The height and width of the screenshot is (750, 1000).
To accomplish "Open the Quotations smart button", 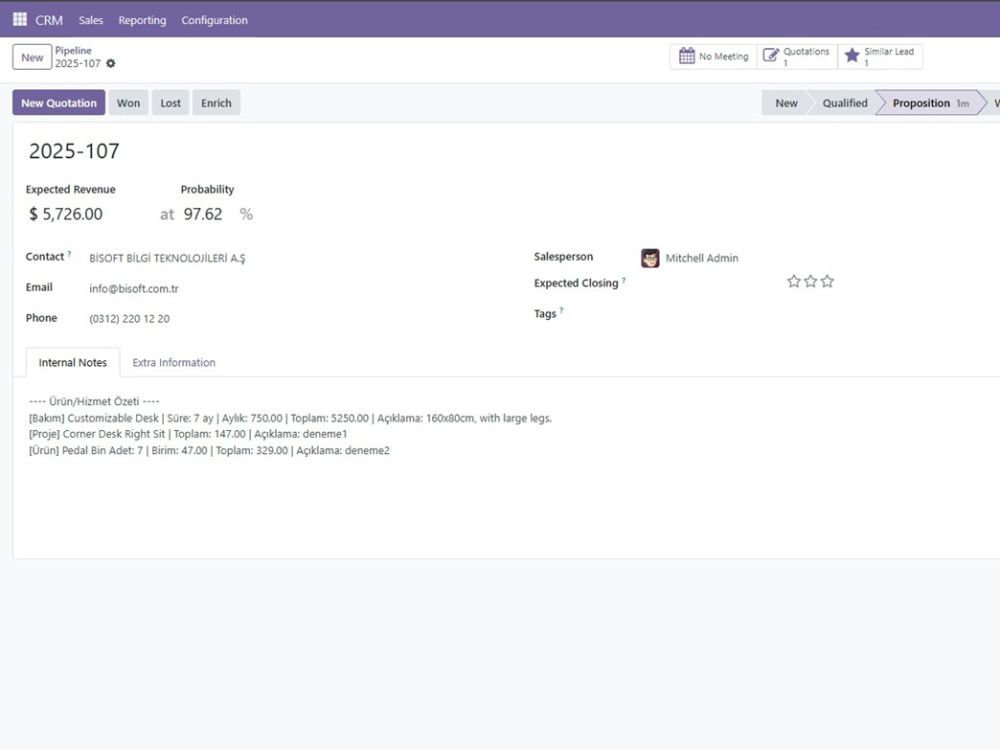I will [x=797, y=56].
